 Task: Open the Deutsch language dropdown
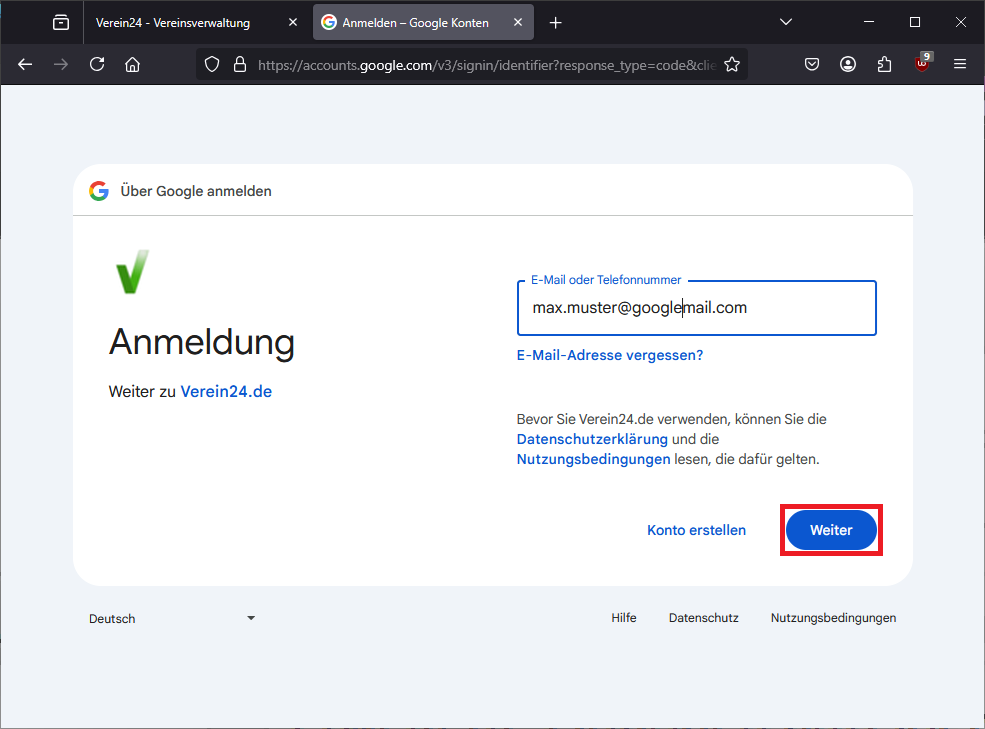(x=172, y=618)
